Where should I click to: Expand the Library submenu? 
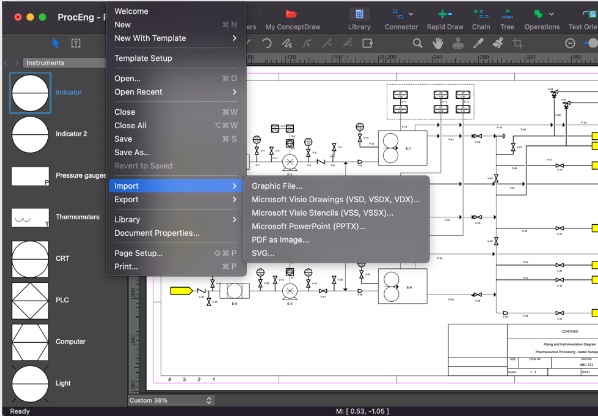tap(176, 220)
